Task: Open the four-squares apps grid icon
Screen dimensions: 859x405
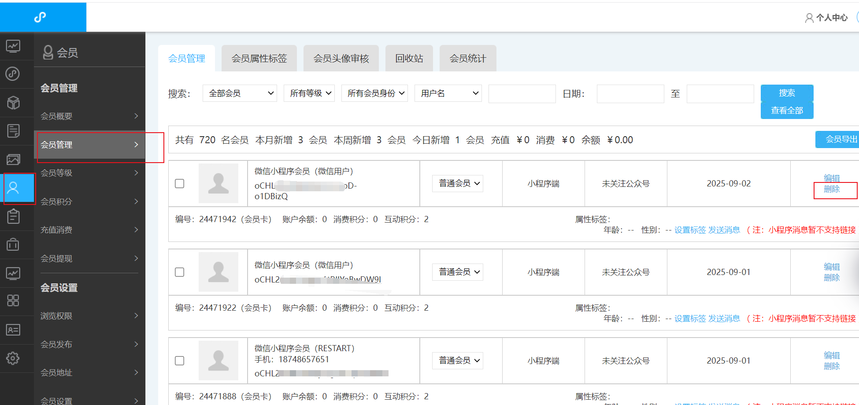Action: click(x=13, y=300)
